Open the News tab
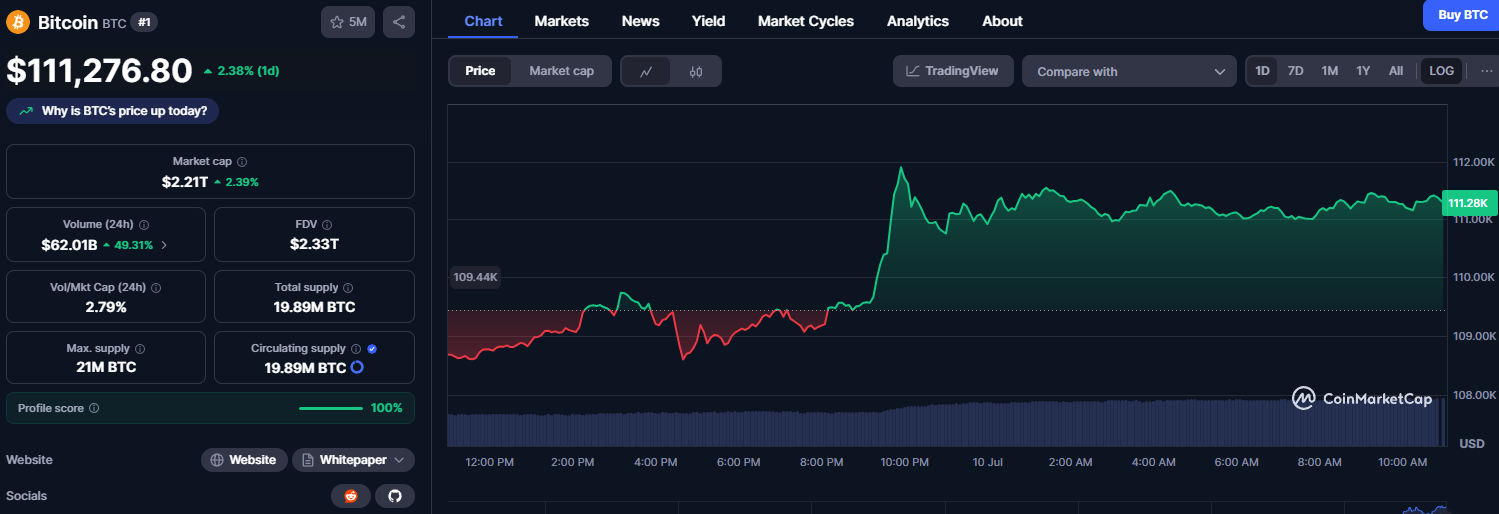The width and height of the screenshot is (1499, 514). 640,21
